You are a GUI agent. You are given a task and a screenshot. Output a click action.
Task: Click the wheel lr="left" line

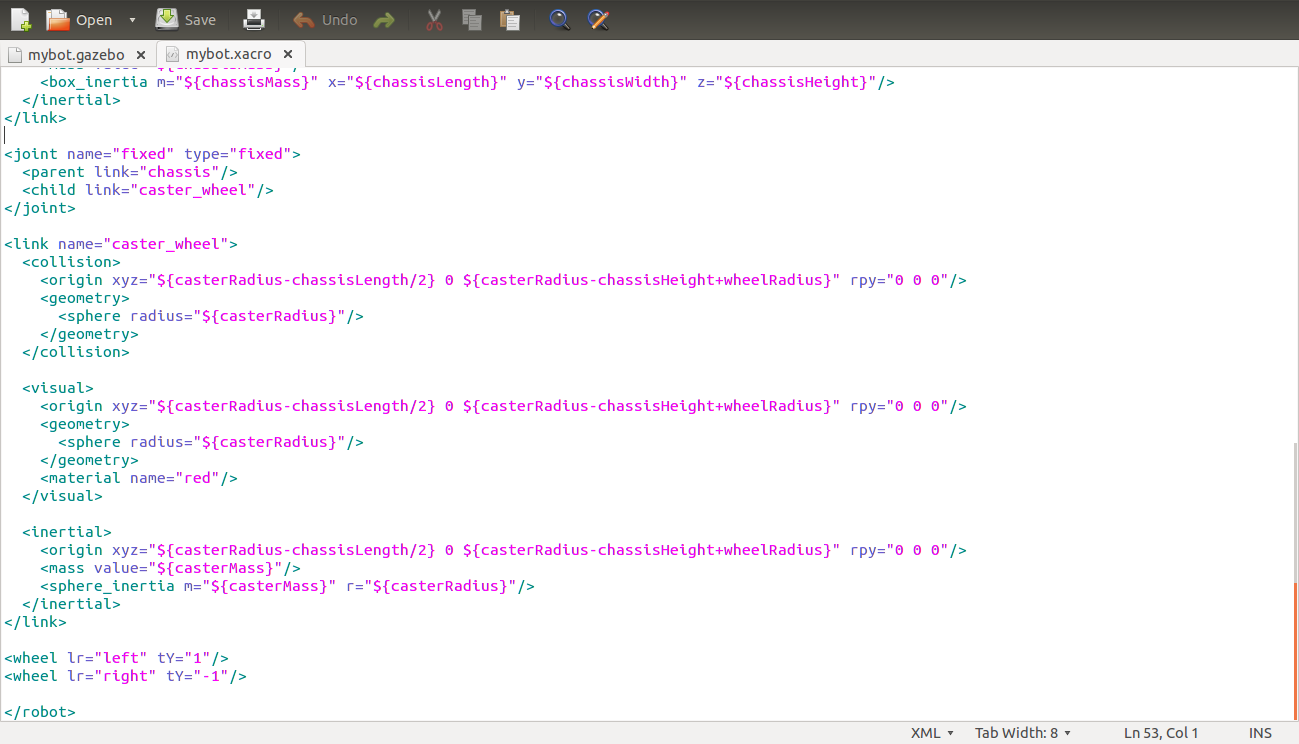coord(116,658)
